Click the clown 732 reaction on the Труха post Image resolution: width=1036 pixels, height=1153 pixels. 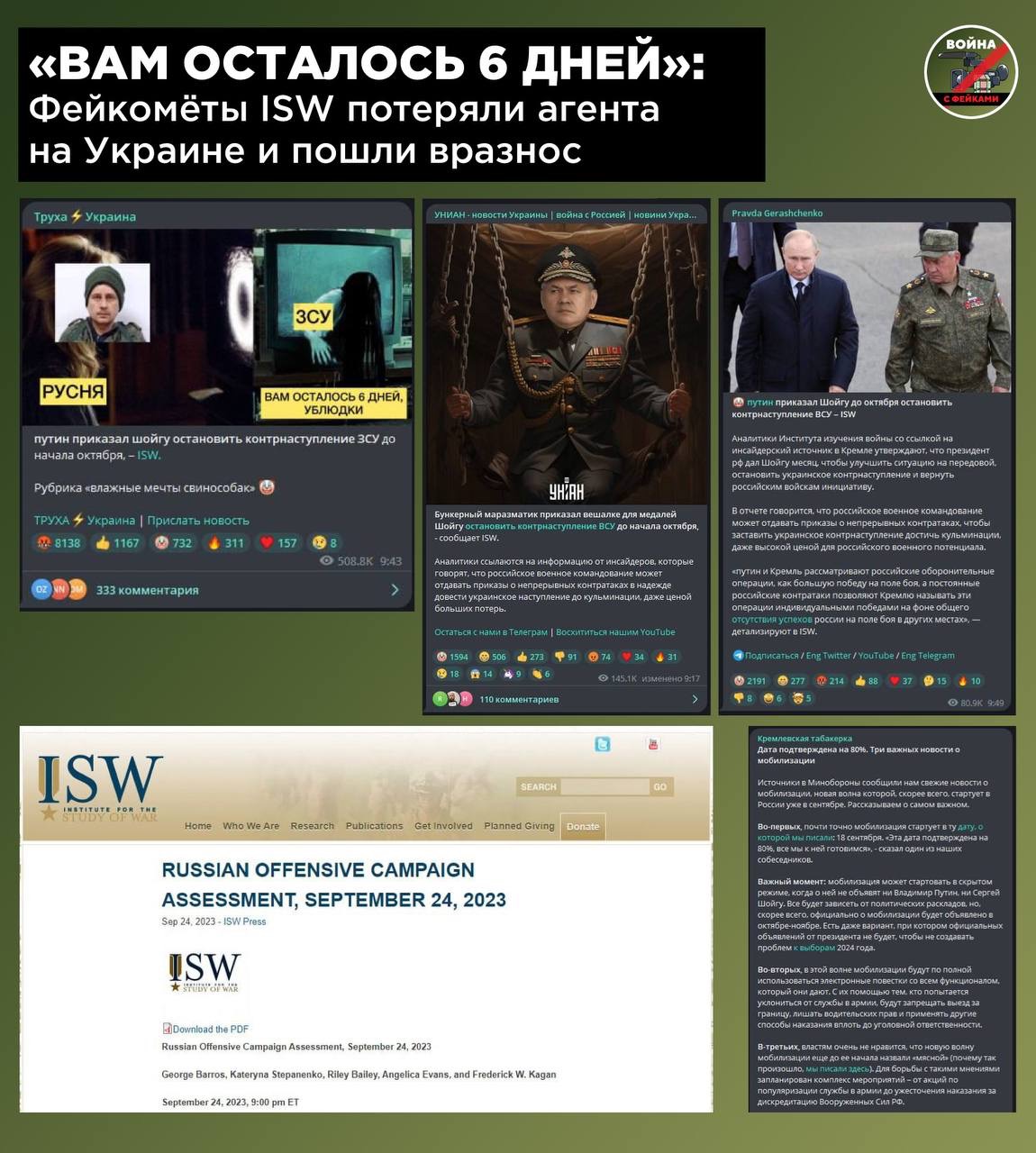pos(174,542)
